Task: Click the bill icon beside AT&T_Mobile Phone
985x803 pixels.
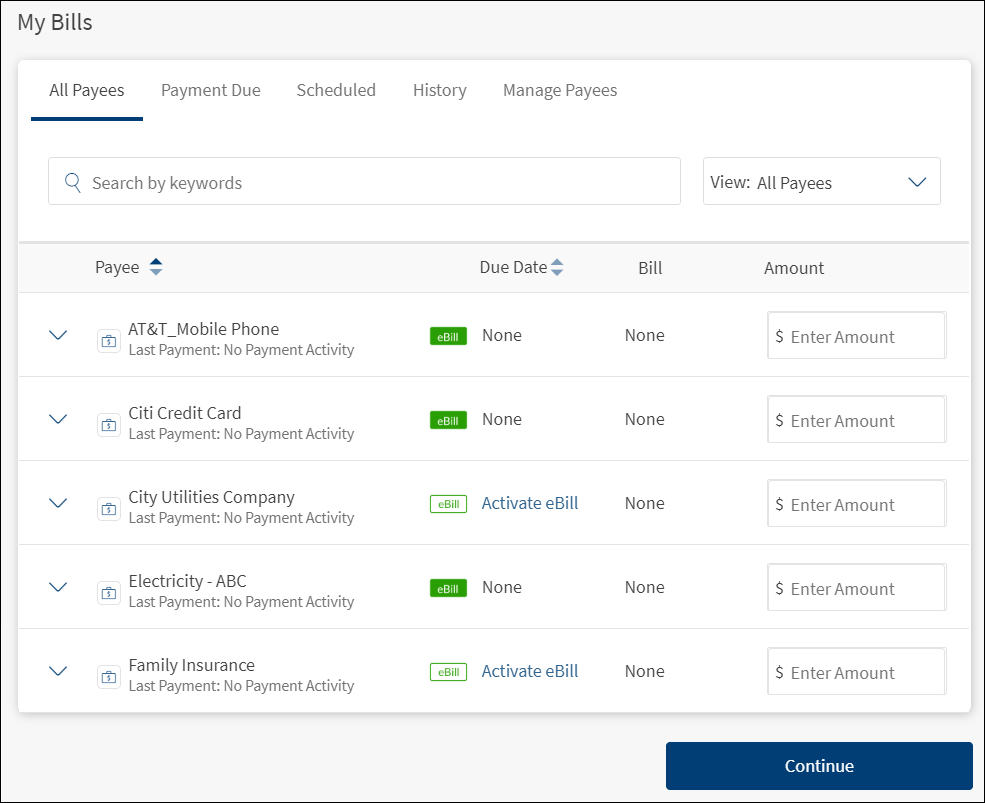Action: pyautogui.click(x=108, y=341)
